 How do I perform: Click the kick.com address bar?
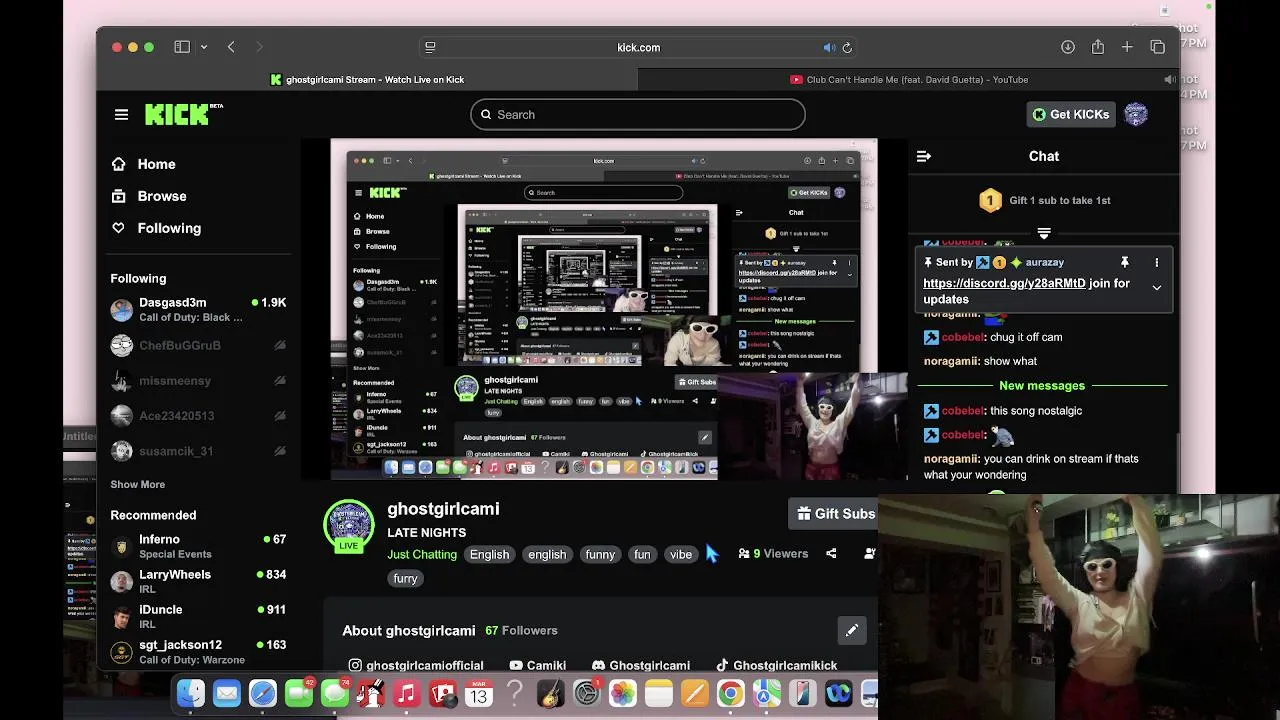[x=638, y=47]
